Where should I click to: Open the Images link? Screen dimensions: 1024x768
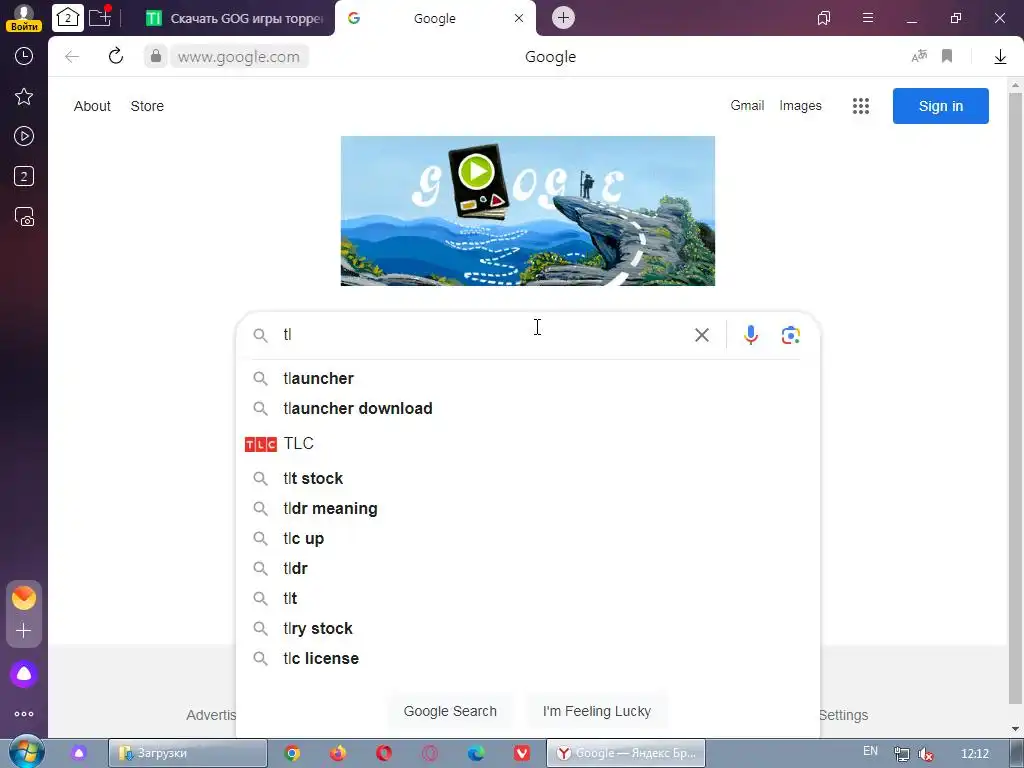point(800,105)
